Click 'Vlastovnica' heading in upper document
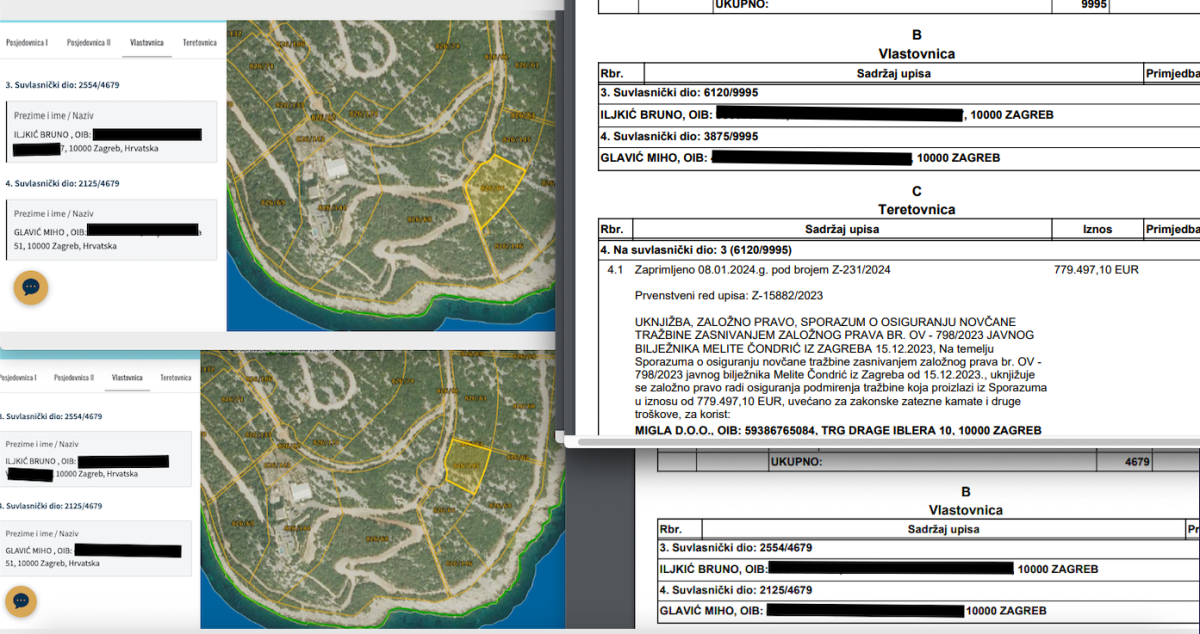Image resolution: width=1200 pixels, height=634 pixels. 917,54
